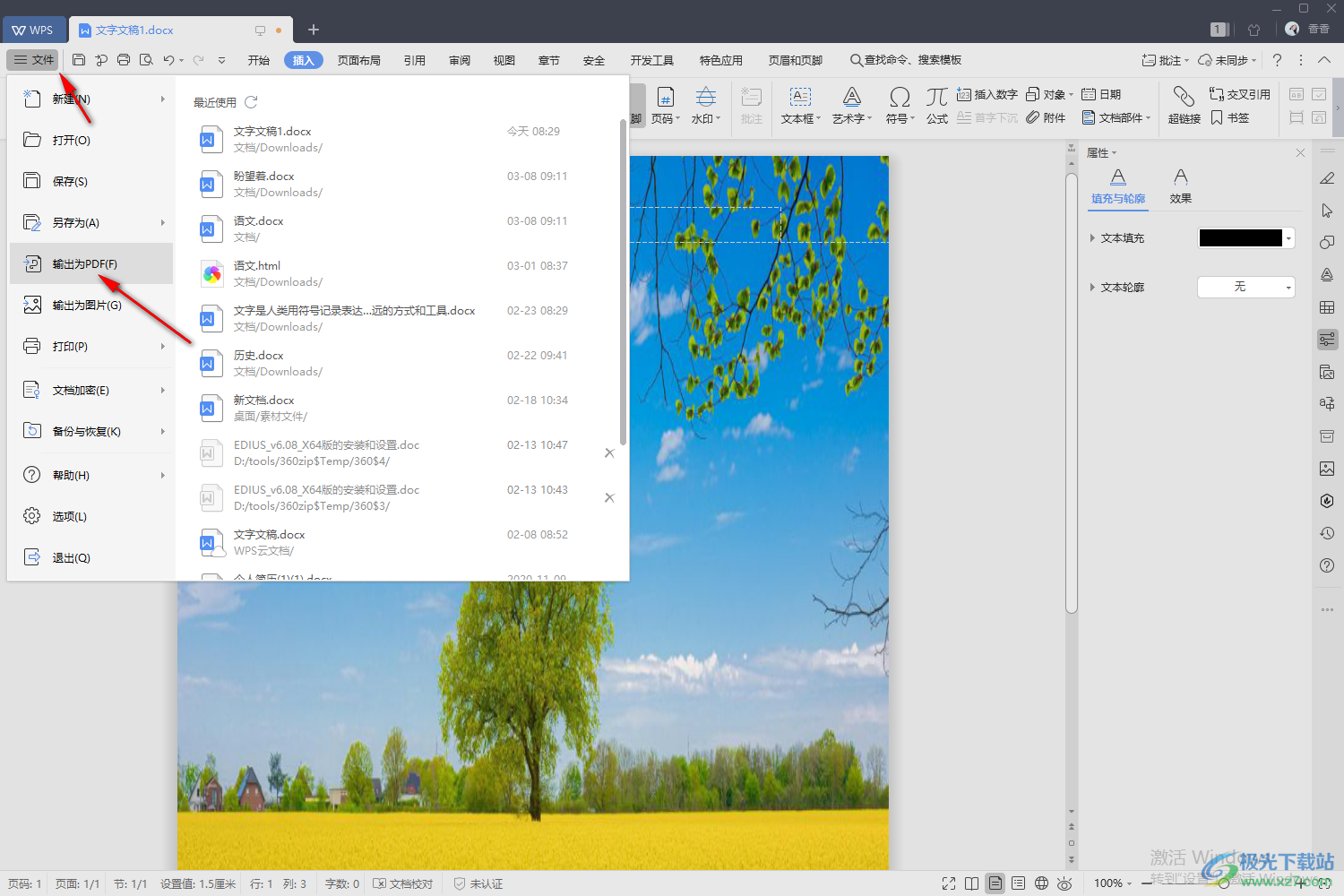Image resolution: width=1344 pixels, height=896 pixels.
Task: Click the Bookmark (书签) button
Action: coord(1230,118)
